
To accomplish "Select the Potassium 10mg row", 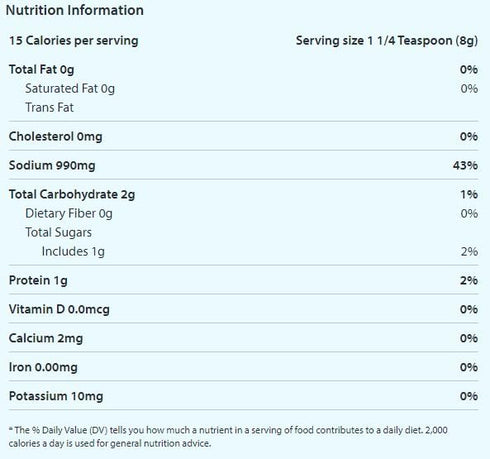I will pyautogui.click(x=243, y=396).
